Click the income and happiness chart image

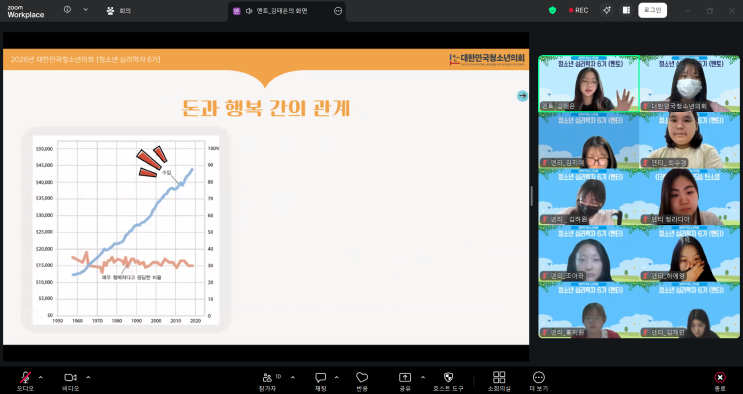coord(126,230)
